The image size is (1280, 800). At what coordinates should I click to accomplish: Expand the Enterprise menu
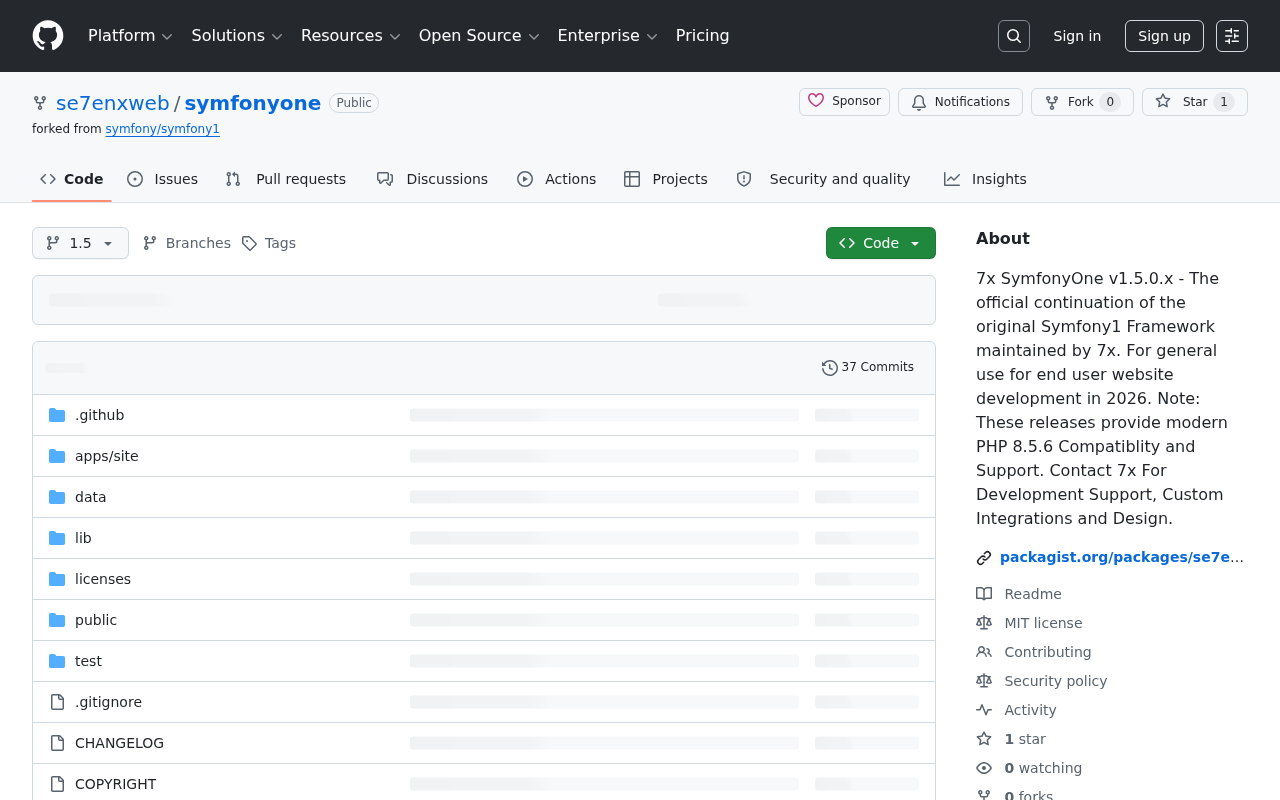click(x=607, y=36)
